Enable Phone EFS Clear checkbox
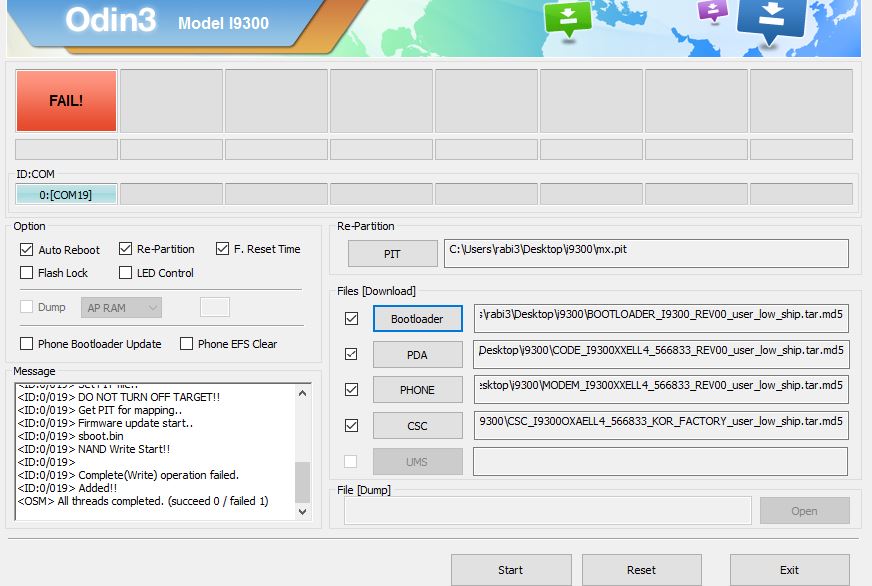Image resolution: width=872 pixels, height=586 pixels. click(x=186, y=344)
